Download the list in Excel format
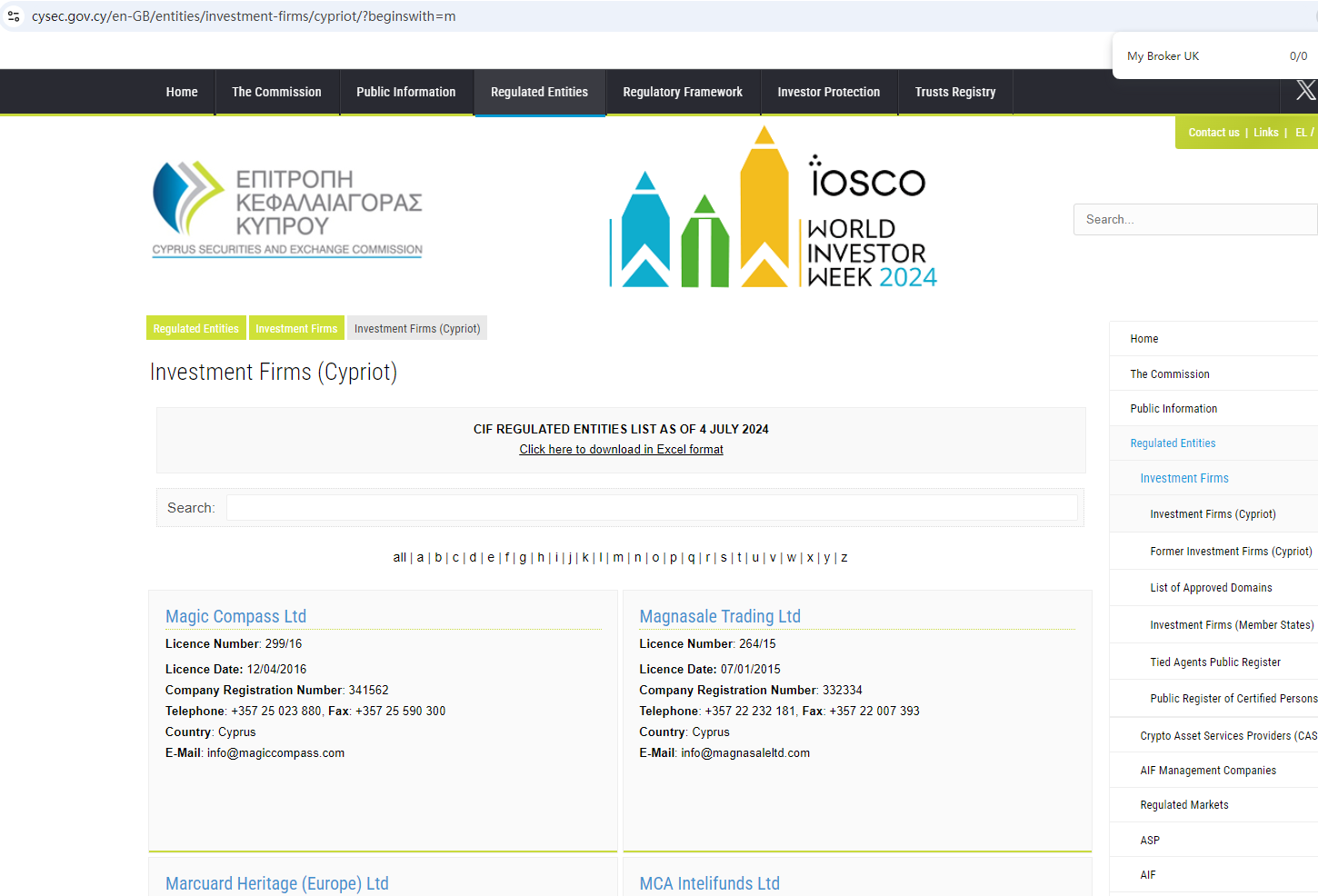 [x=621, y=450]
